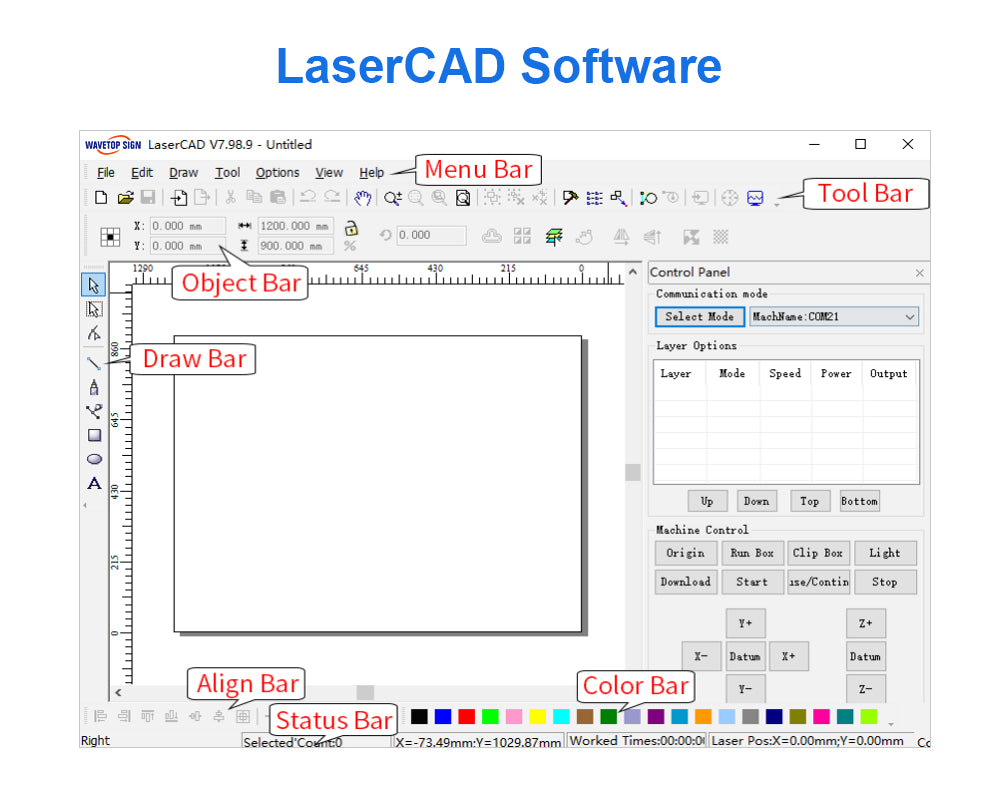The image size is (1000, 791).
Task: Select the Pan hand tool
Action: [363, 198]
